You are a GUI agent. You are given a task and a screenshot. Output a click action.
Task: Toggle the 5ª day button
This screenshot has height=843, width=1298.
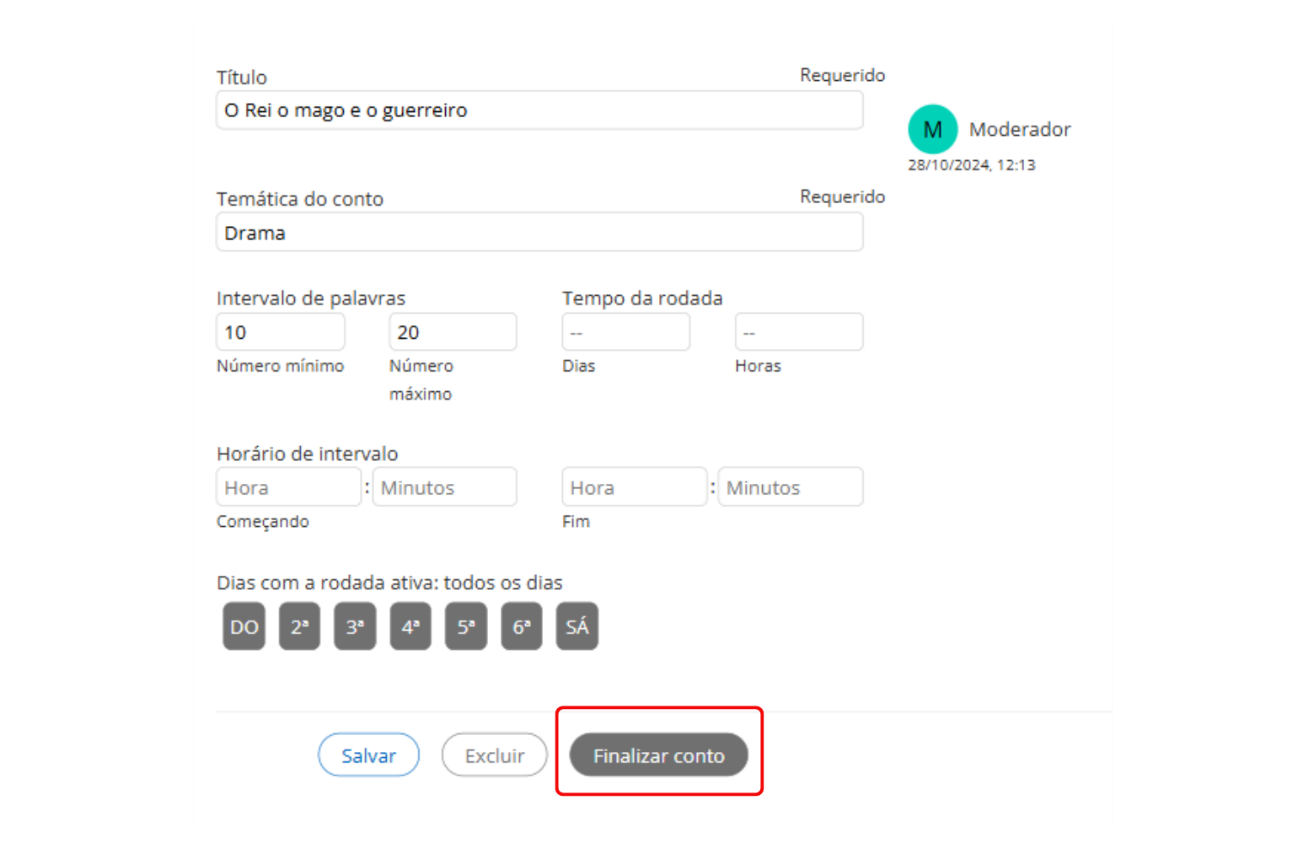(466, 628)
